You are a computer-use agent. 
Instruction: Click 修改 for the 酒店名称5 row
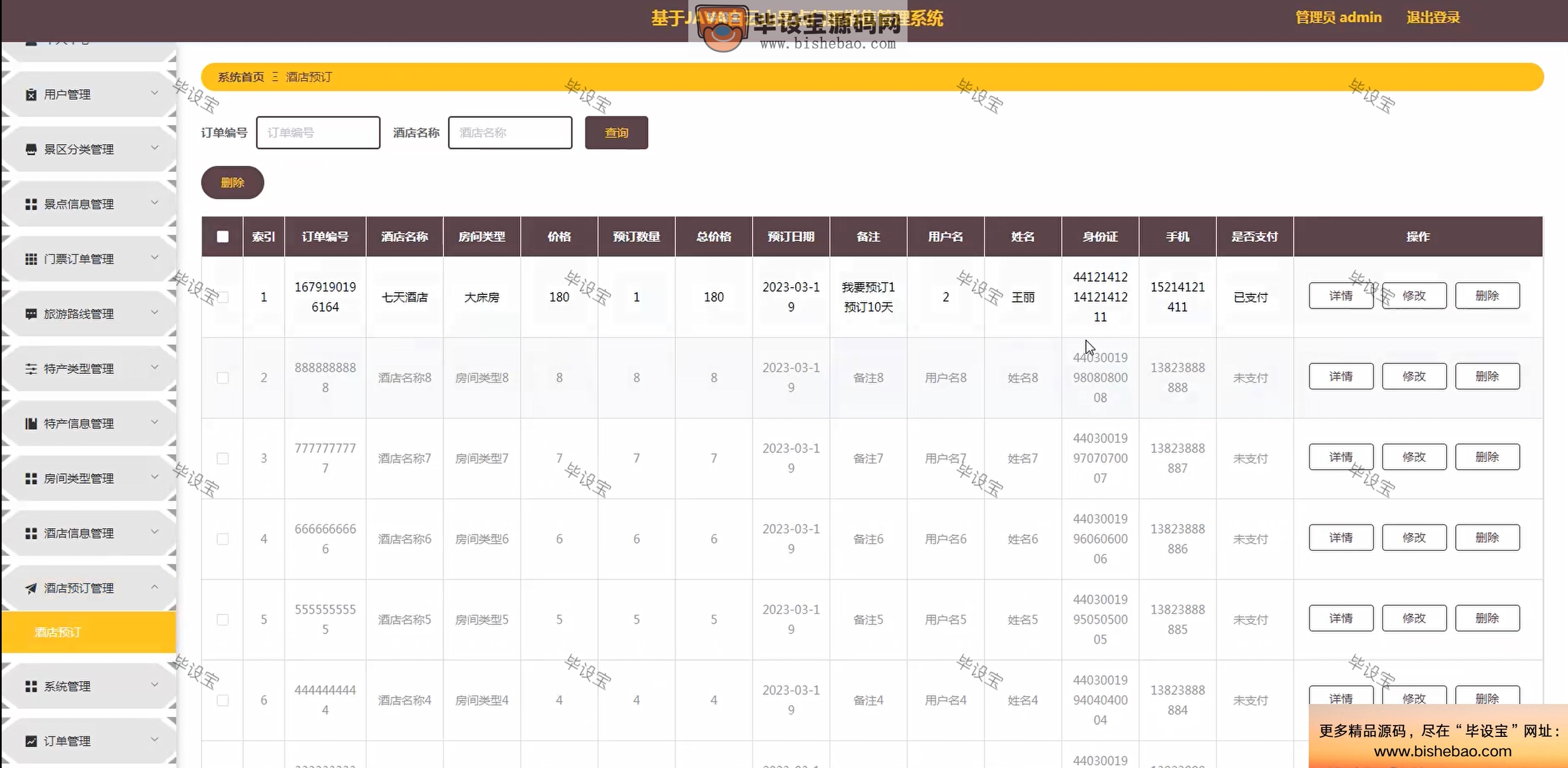[1414, 618]
